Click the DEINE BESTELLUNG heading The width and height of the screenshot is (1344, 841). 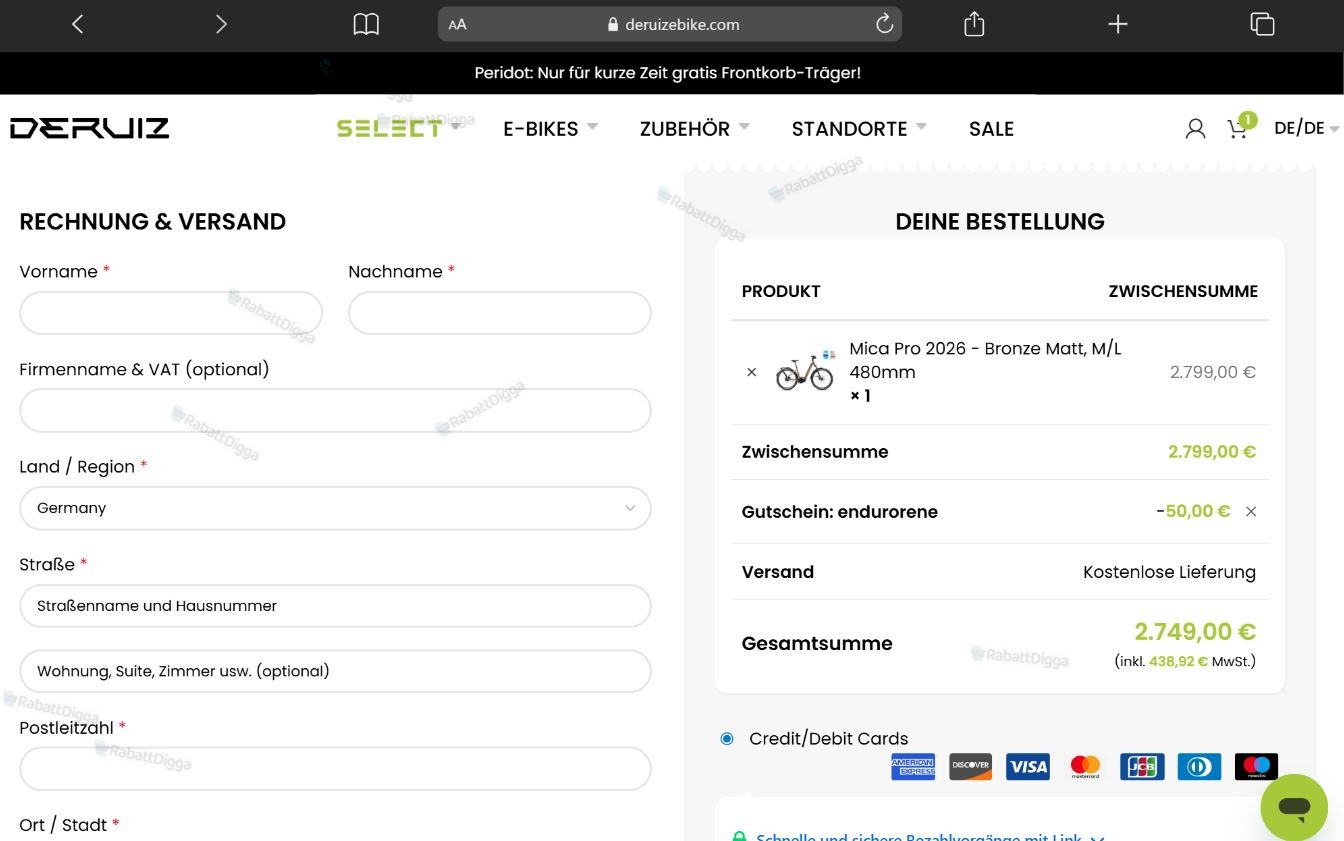coord(1000,222)
